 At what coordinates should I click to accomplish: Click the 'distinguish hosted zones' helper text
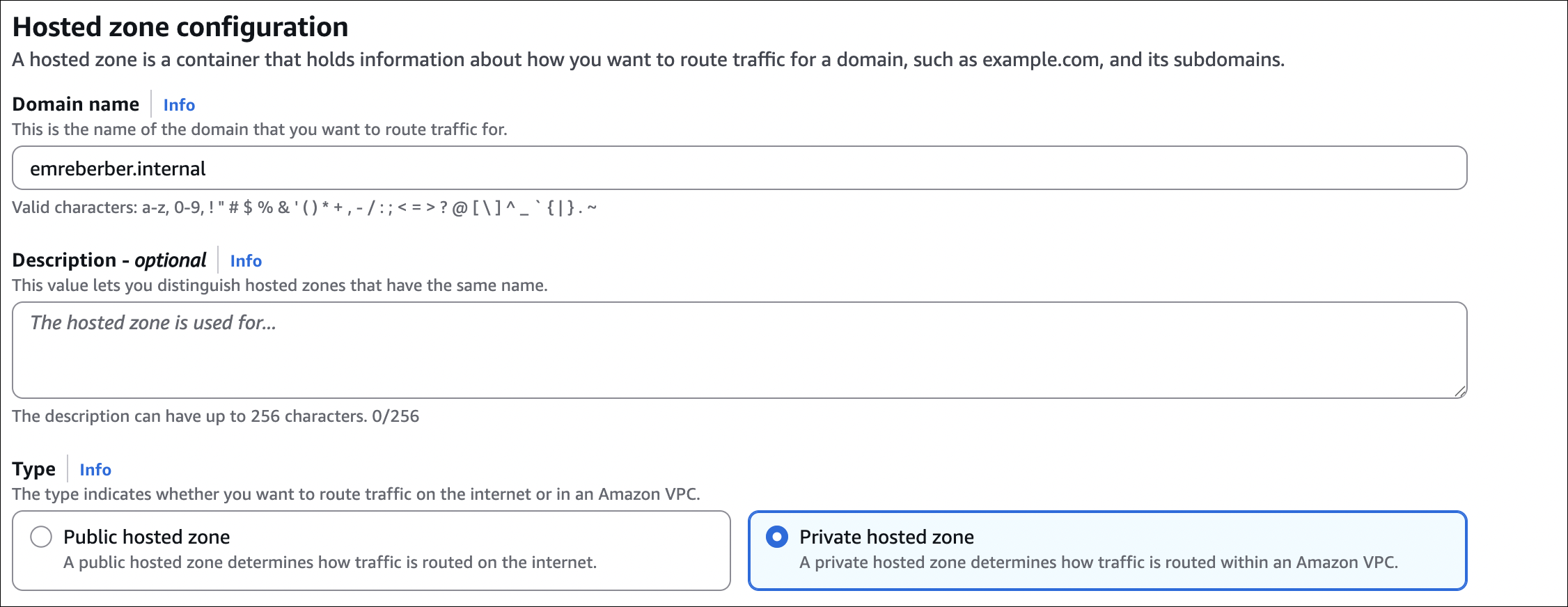[280, 285]
